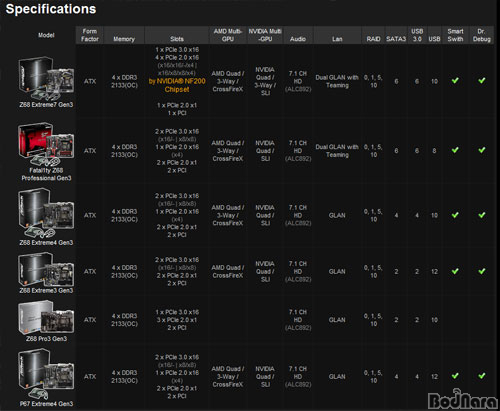Open the Fatal1ty Z68 Professional Gen3 model name
This screenshot has width=500, height=411.
coord(46,174)
